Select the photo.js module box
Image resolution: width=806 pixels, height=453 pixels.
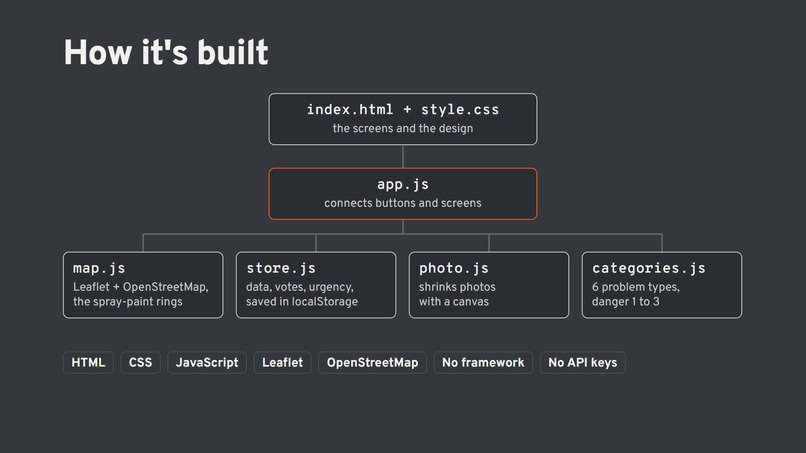point(489,285)
